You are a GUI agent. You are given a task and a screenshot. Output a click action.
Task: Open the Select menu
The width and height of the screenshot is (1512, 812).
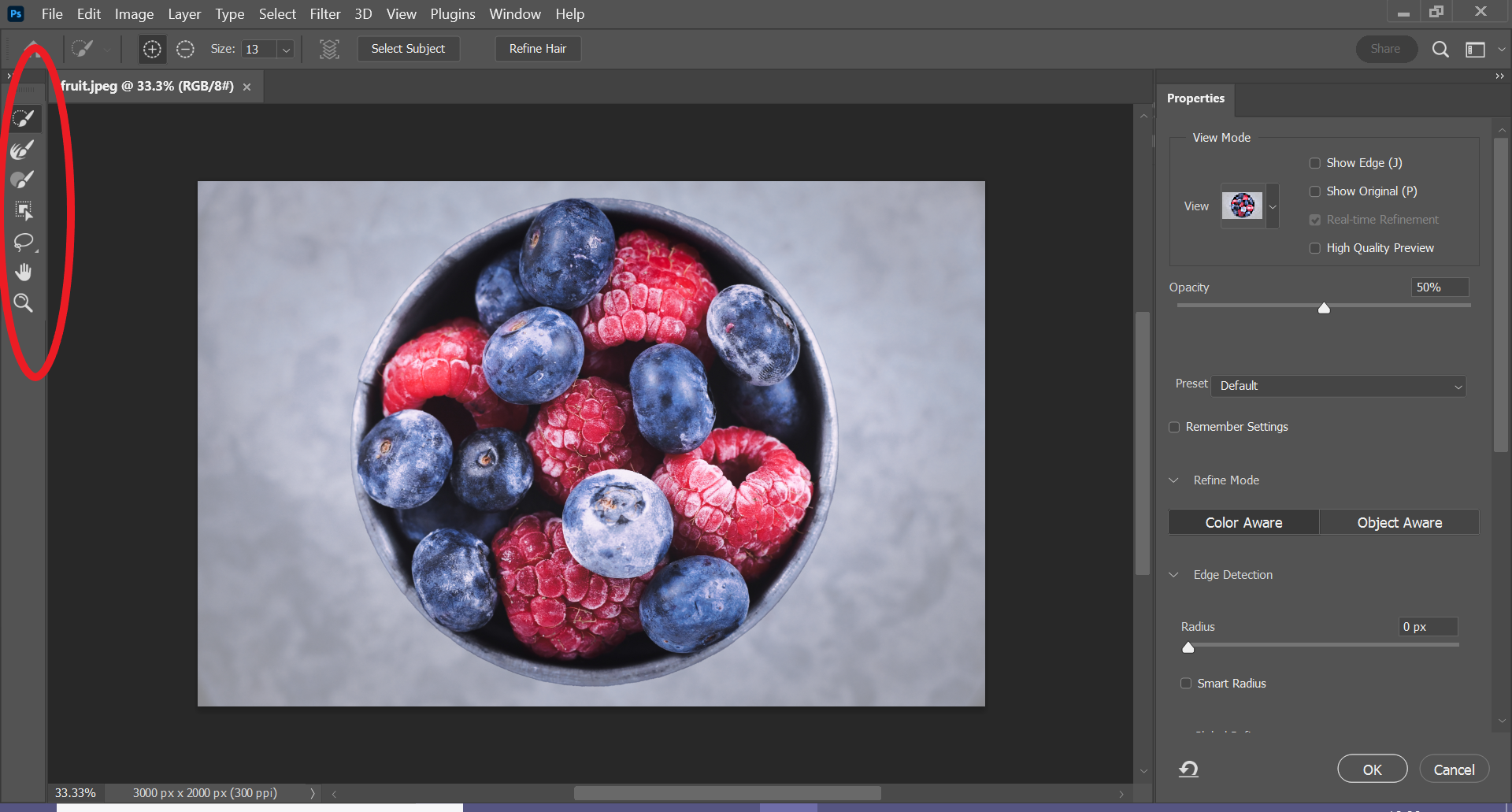277,14
